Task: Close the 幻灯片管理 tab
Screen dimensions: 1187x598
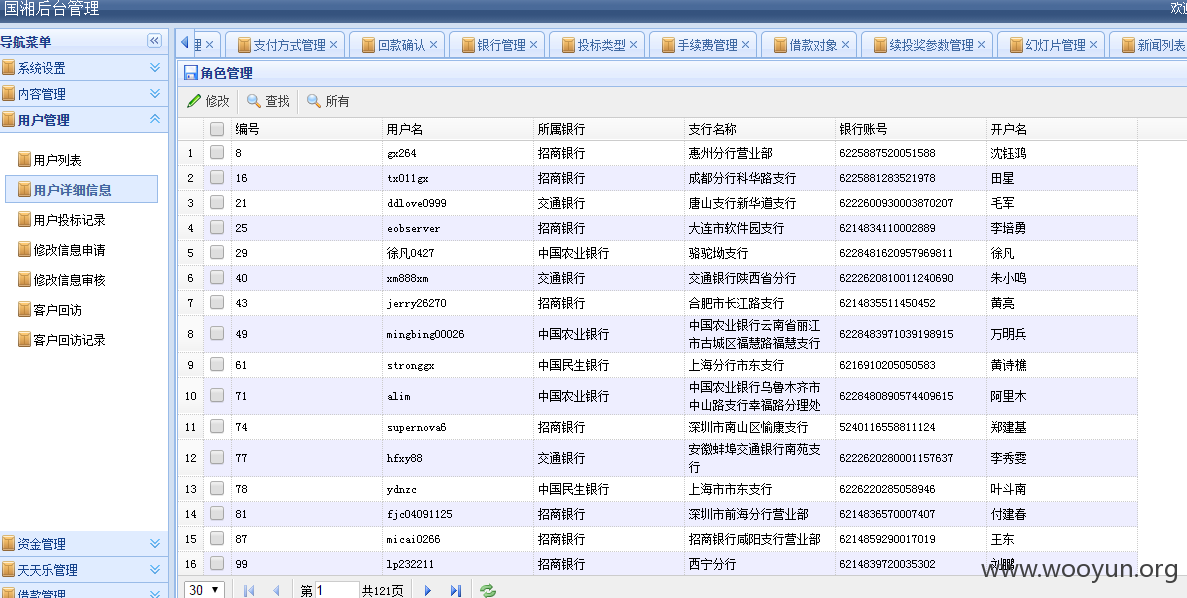Action: (x=1093, y=45)
